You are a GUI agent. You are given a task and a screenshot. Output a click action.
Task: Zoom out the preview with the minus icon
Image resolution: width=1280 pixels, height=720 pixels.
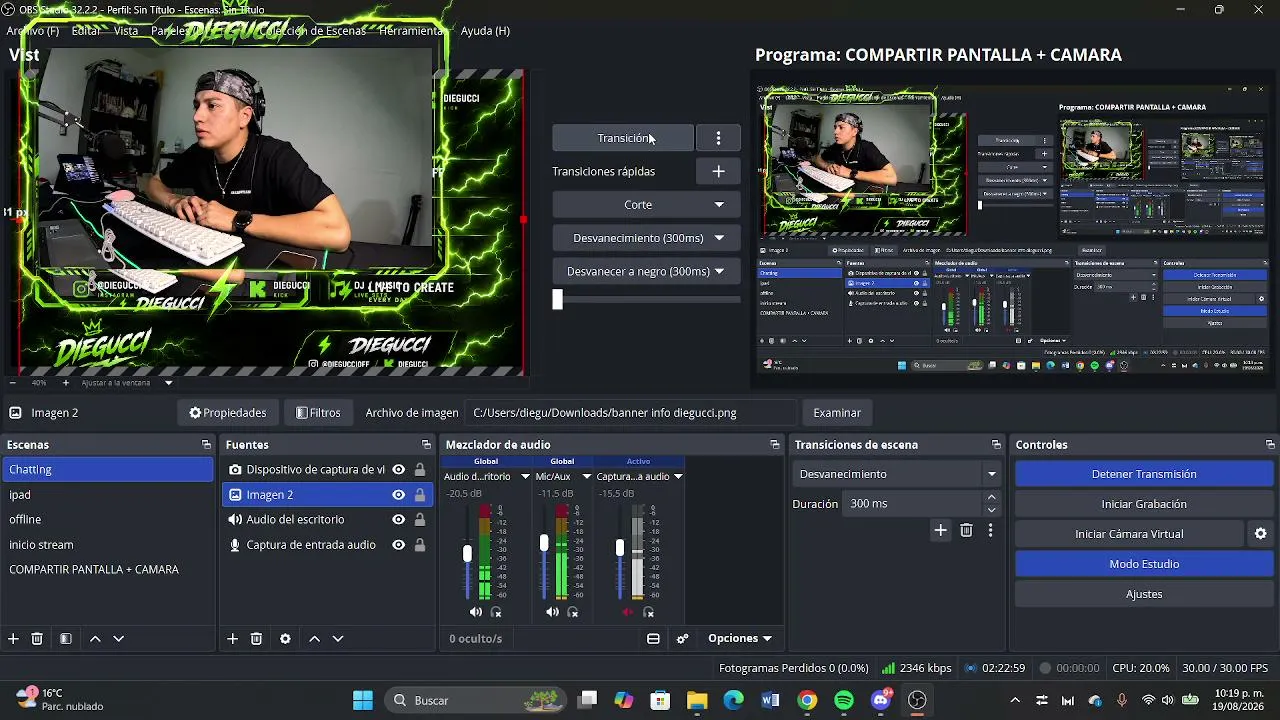tap(13, 383)
